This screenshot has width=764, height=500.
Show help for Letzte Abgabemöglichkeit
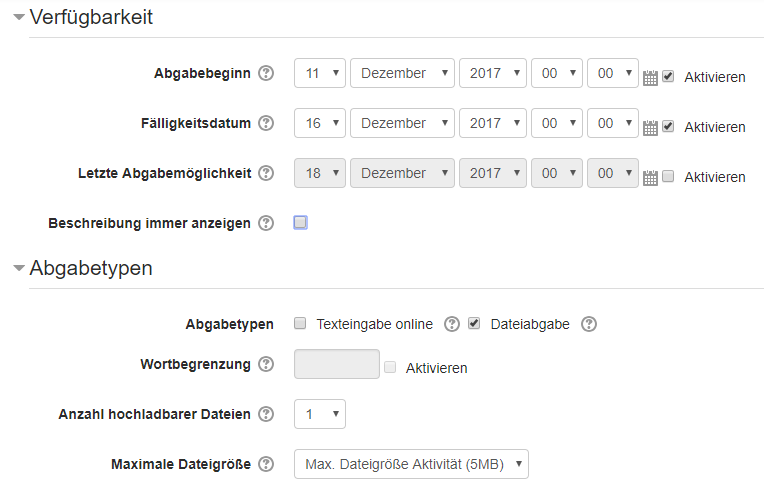click(x=266, y=173)
